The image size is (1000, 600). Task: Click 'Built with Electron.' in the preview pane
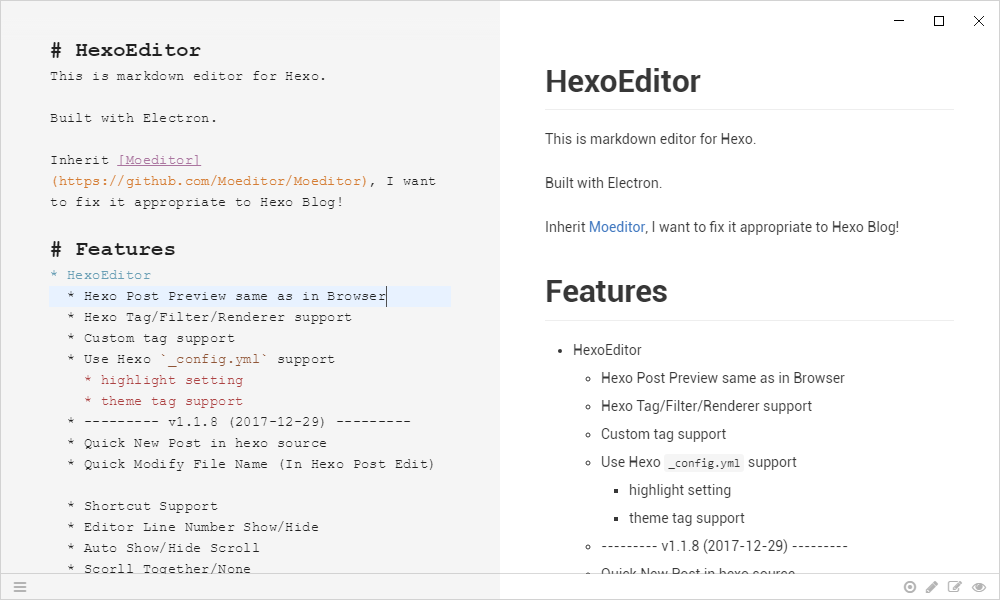tap(603, 183)
